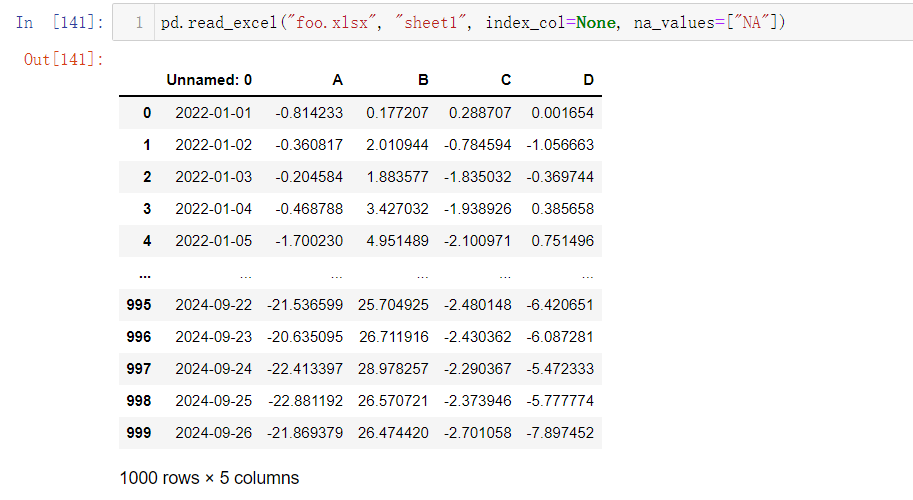Viewport: 913px width, 500px height.
Task: Click date cell 2024-09-25
Action: [214, 401]
